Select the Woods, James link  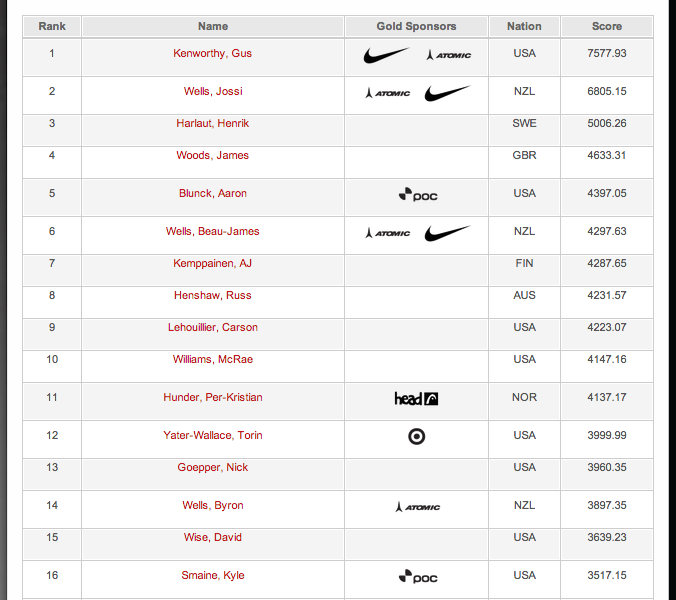212,155
